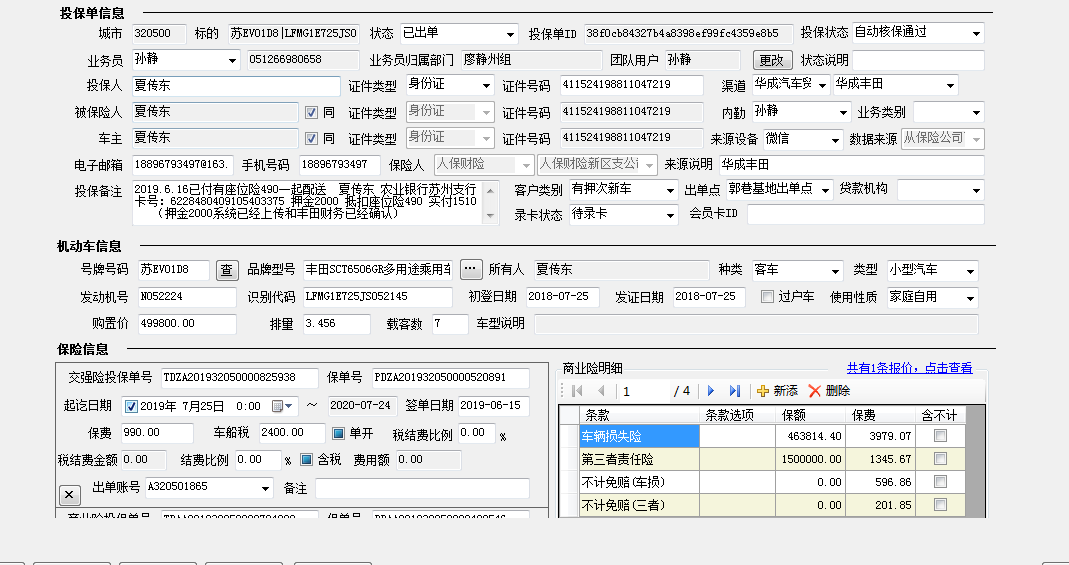This screenshot has width=1069, height=565.
Task: Click the X button beside 出单账号
Action: pyautogui.click(x=69, y=494)
